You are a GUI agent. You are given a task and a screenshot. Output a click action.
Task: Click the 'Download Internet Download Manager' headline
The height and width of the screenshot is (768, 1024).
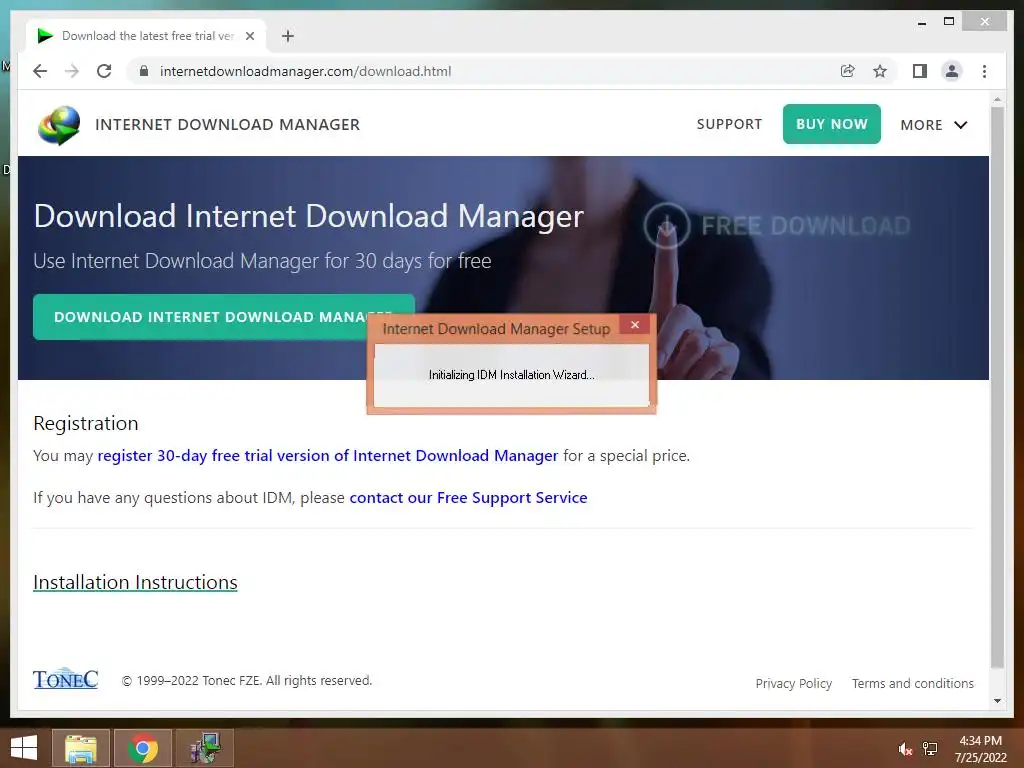308,216
